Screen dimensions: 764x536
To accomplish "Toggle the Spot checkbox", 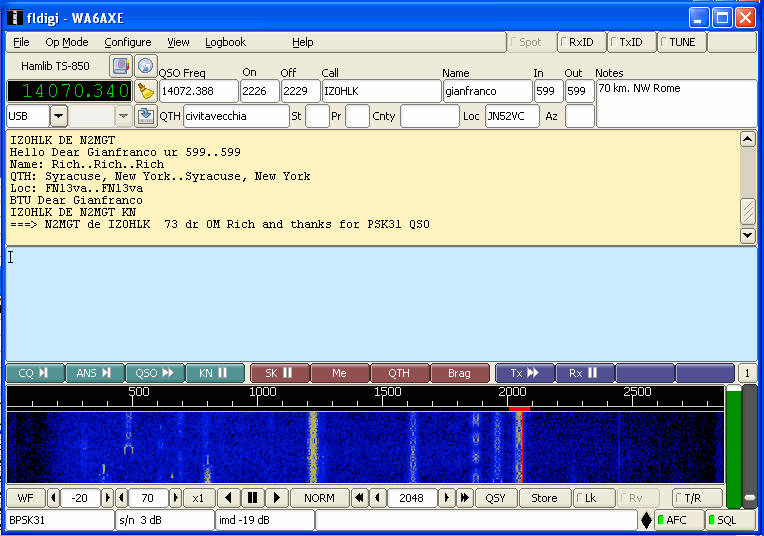I will tap(531, 42).
